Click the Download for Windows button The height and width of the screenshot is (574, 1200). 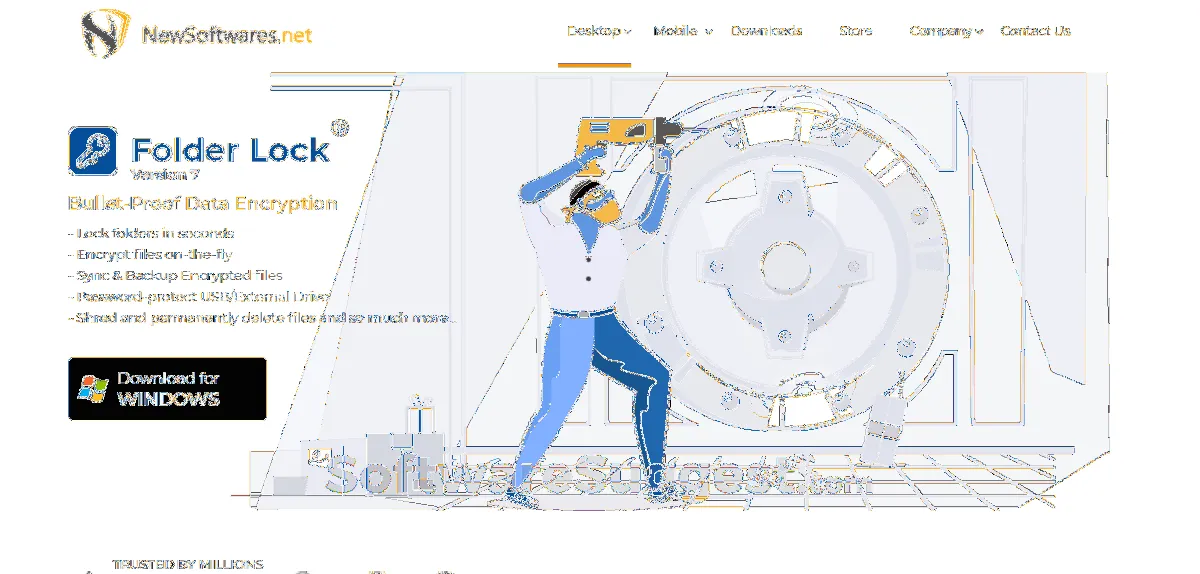click(x=167, y=388)
